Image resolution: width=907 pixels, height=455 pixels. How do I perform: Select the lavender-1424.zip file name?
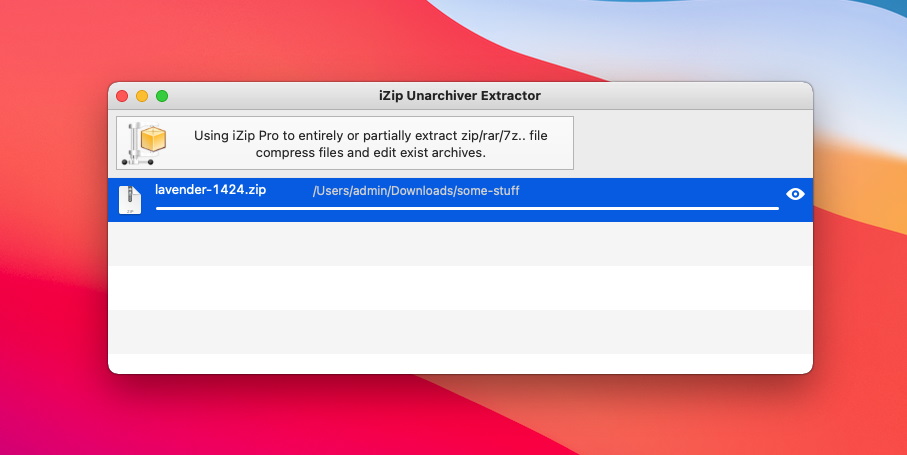point(211,190)
